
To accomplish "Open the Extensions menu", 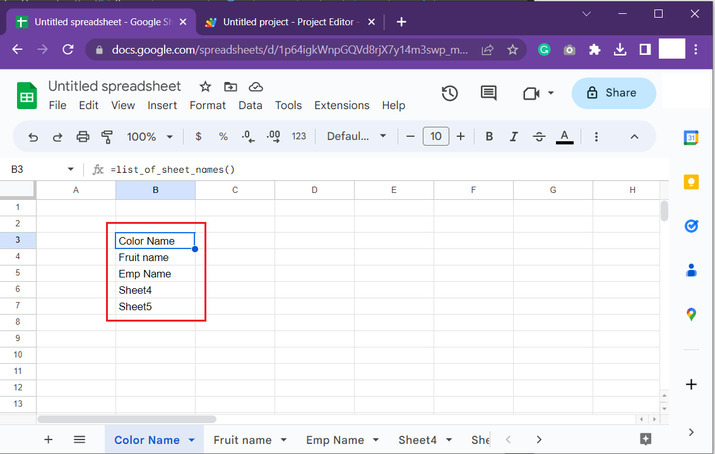I will tap(342, 105).
